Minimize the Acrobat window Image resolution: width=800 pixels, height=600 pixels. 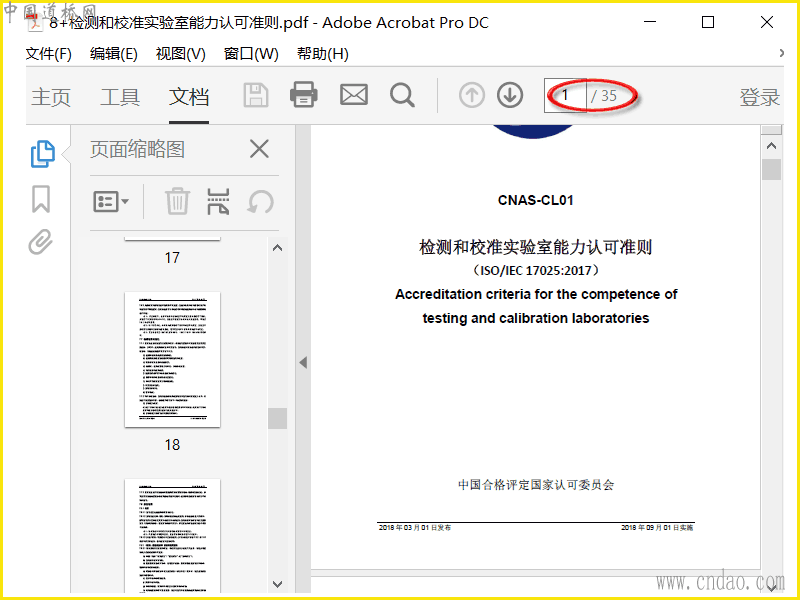[x=650, y=22]
